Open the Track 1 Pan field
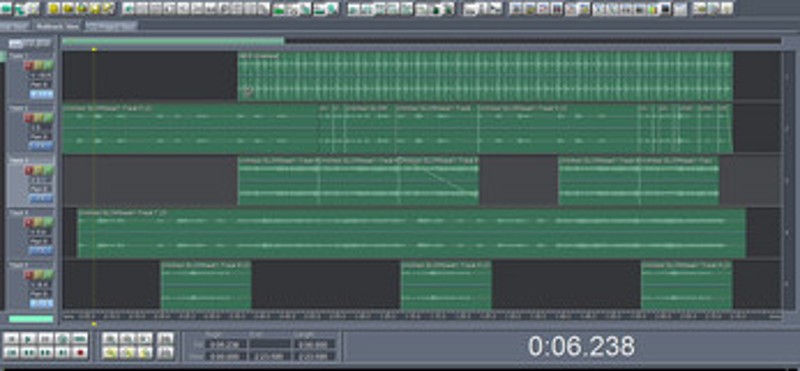The image size is (800, 371). pos(41,85)
